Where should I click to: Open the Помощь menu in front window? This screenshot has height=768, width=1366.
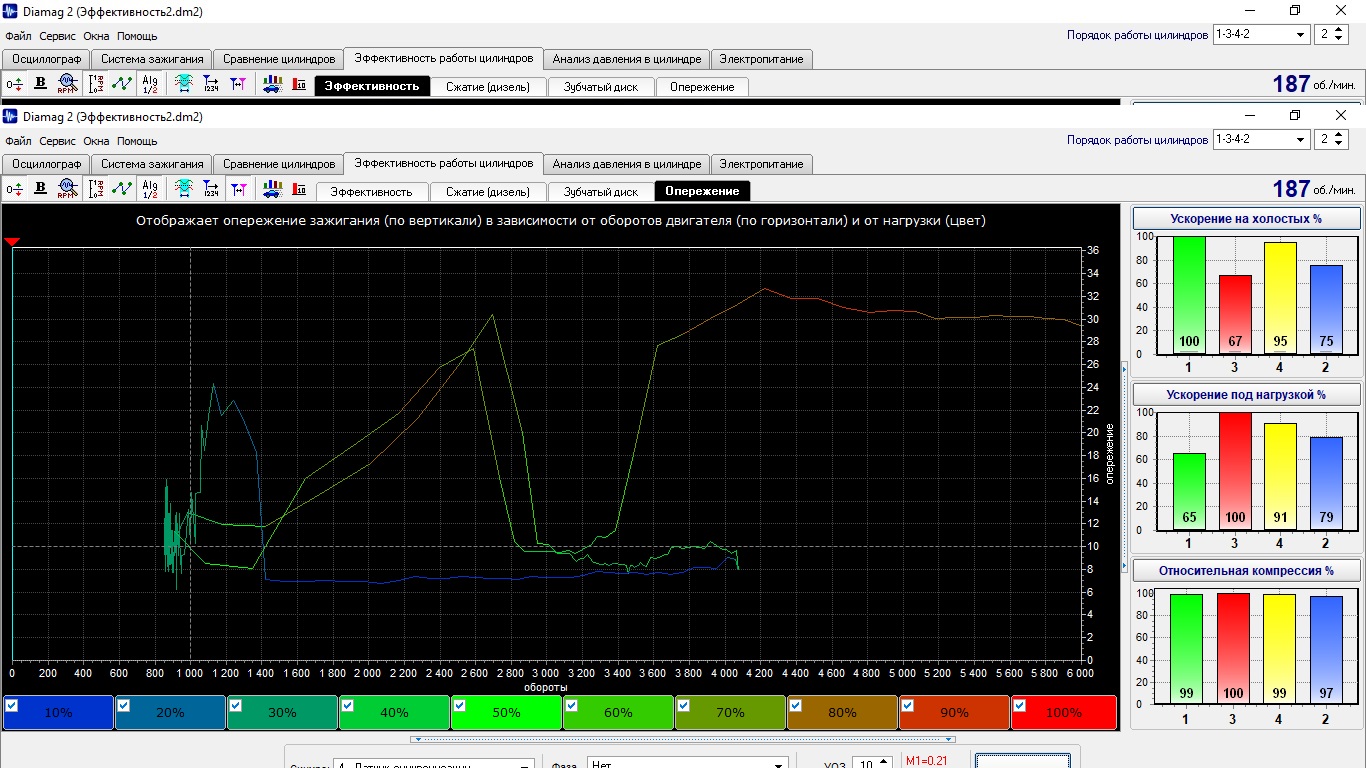[x=137, y=141]
